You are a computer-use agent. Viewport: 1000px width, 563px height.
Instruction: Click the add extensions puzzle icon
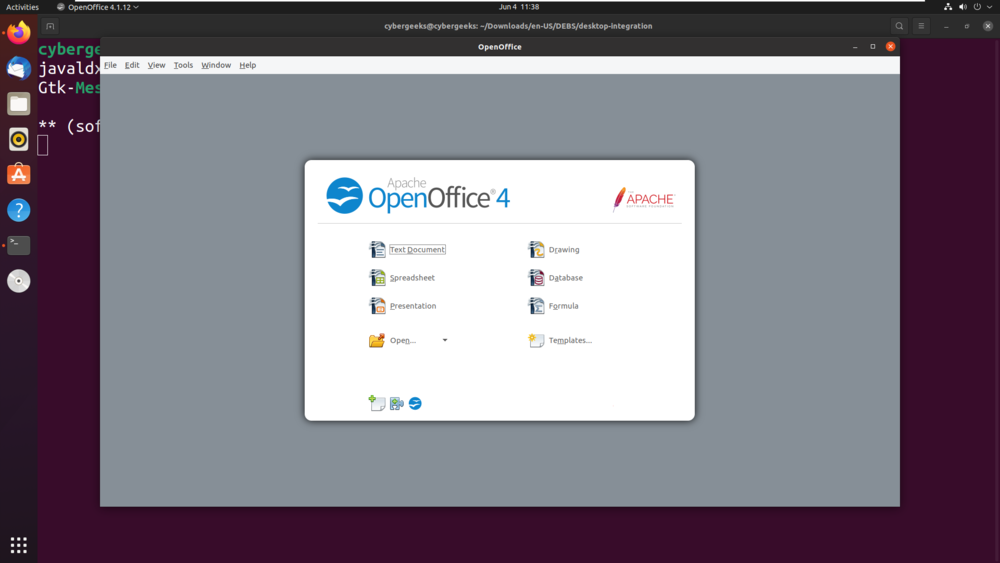397,404
